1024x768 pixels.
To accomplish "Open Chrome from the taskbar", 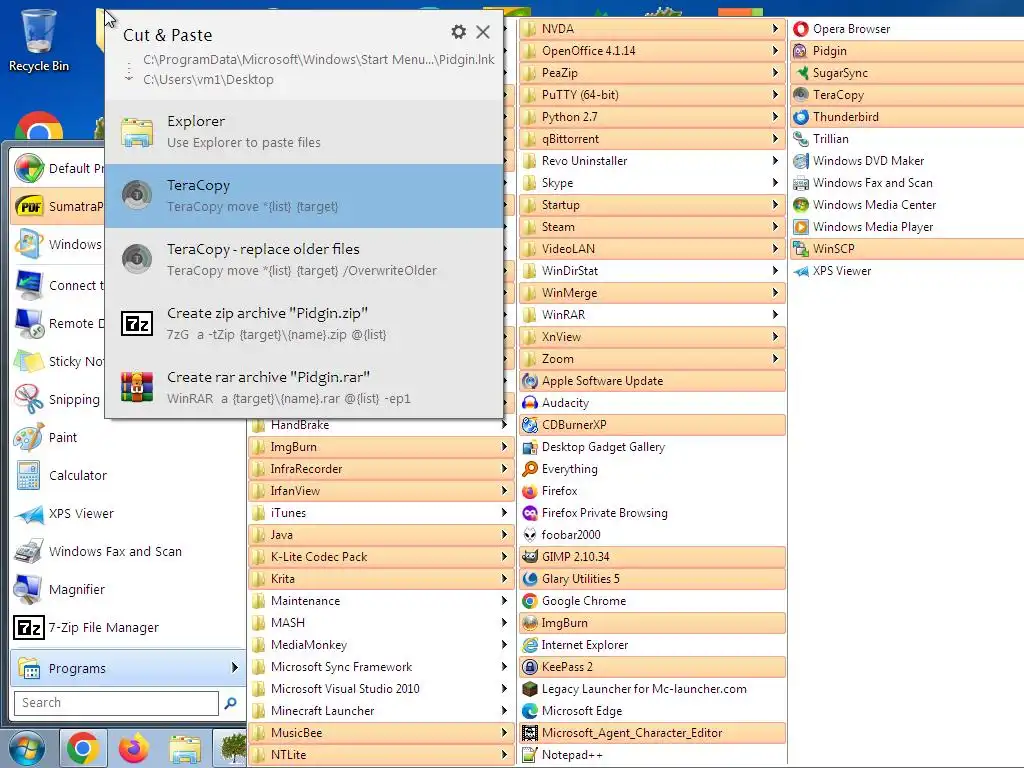I will [x=83, y=748].
